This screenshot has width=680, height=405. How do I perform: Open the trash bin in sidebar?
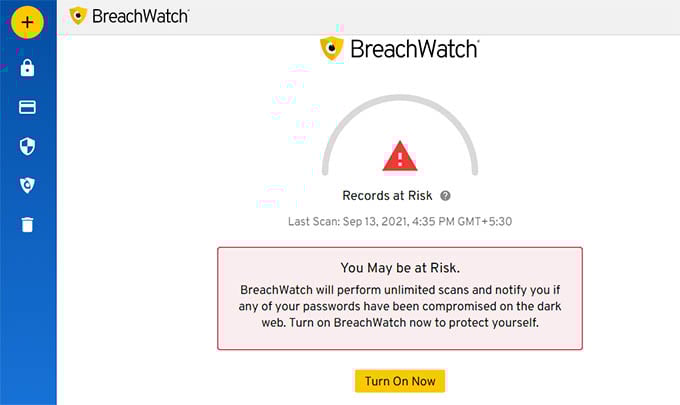(27, 225)
